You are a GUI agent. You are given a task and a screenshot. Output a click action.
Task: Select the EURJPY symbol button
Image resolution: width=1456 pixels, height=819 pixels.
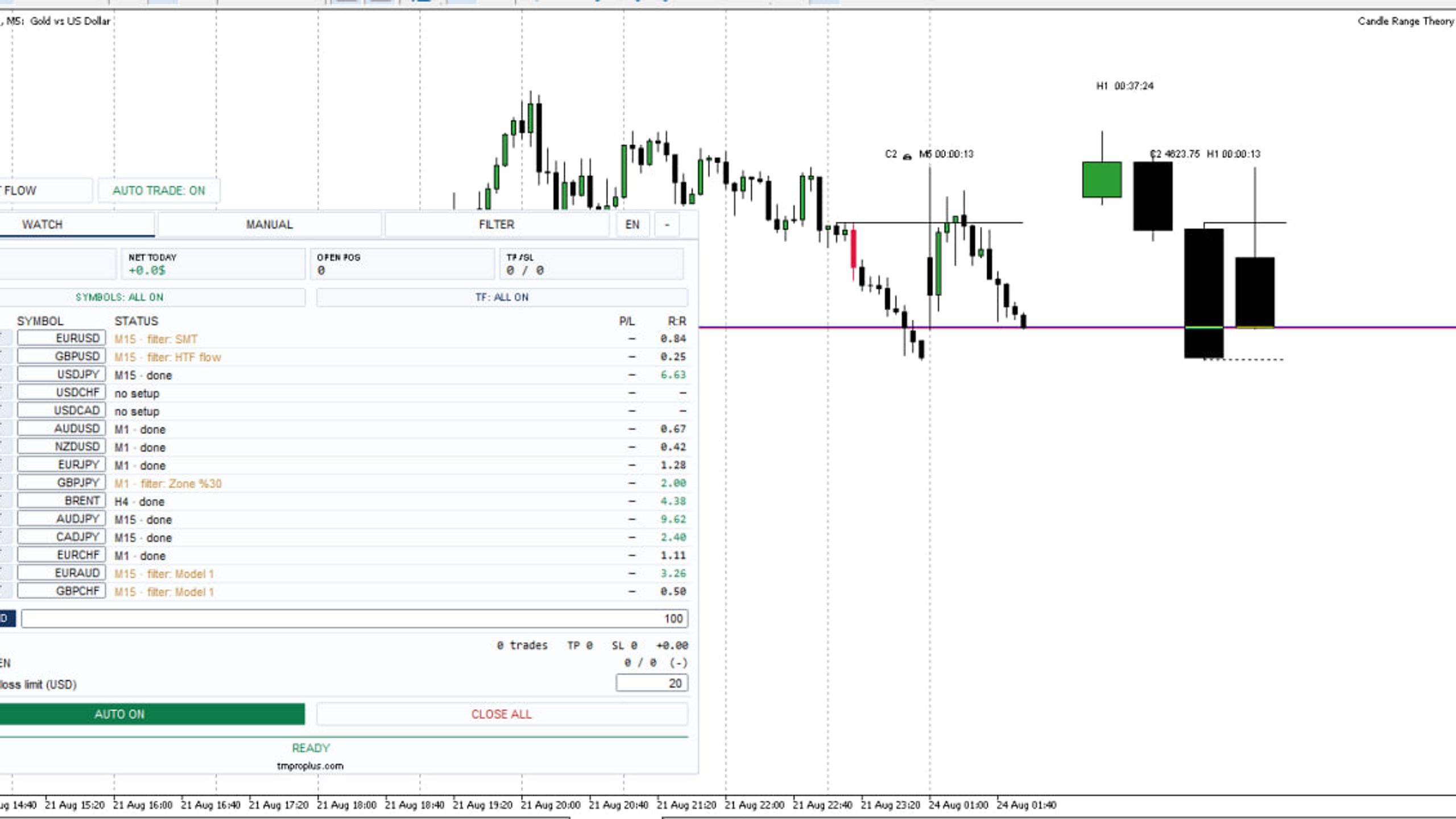click(61, 465)
